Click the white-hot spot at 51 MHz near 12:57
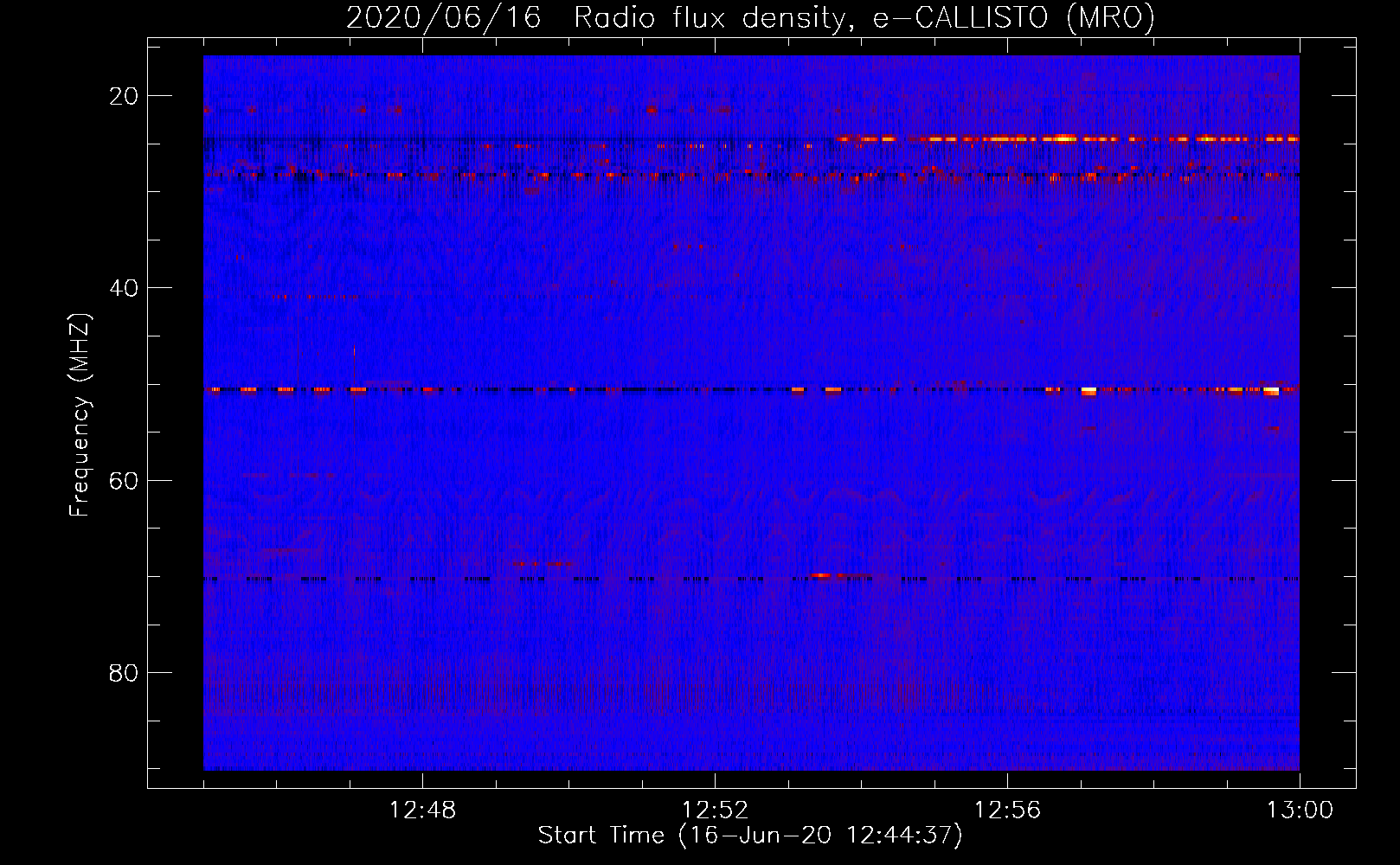This screenshot has height=865, width=1400. pos(1089,391)
